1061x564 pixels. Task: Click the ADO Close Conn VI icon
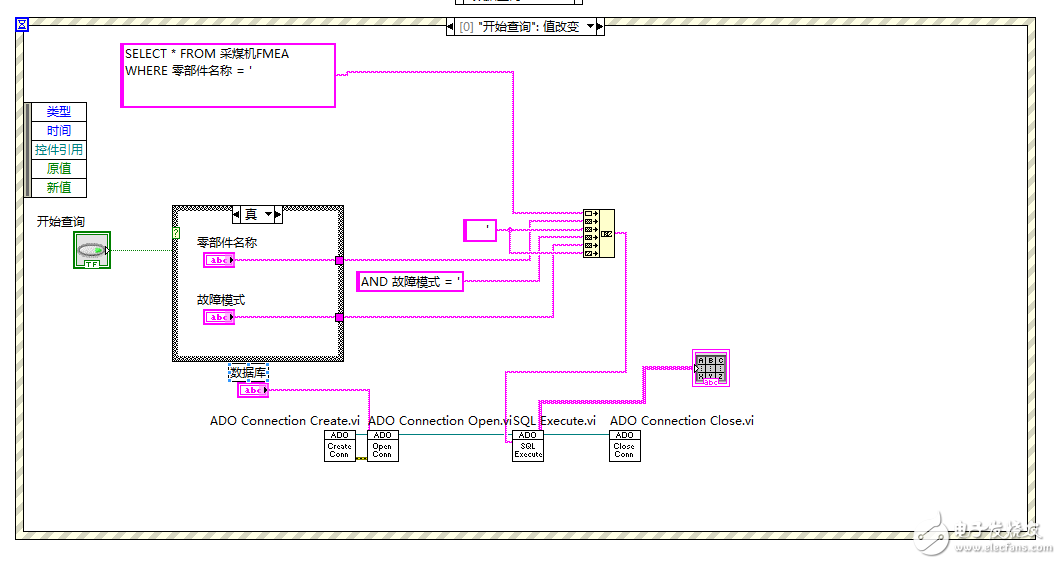[x=625, y=446]
